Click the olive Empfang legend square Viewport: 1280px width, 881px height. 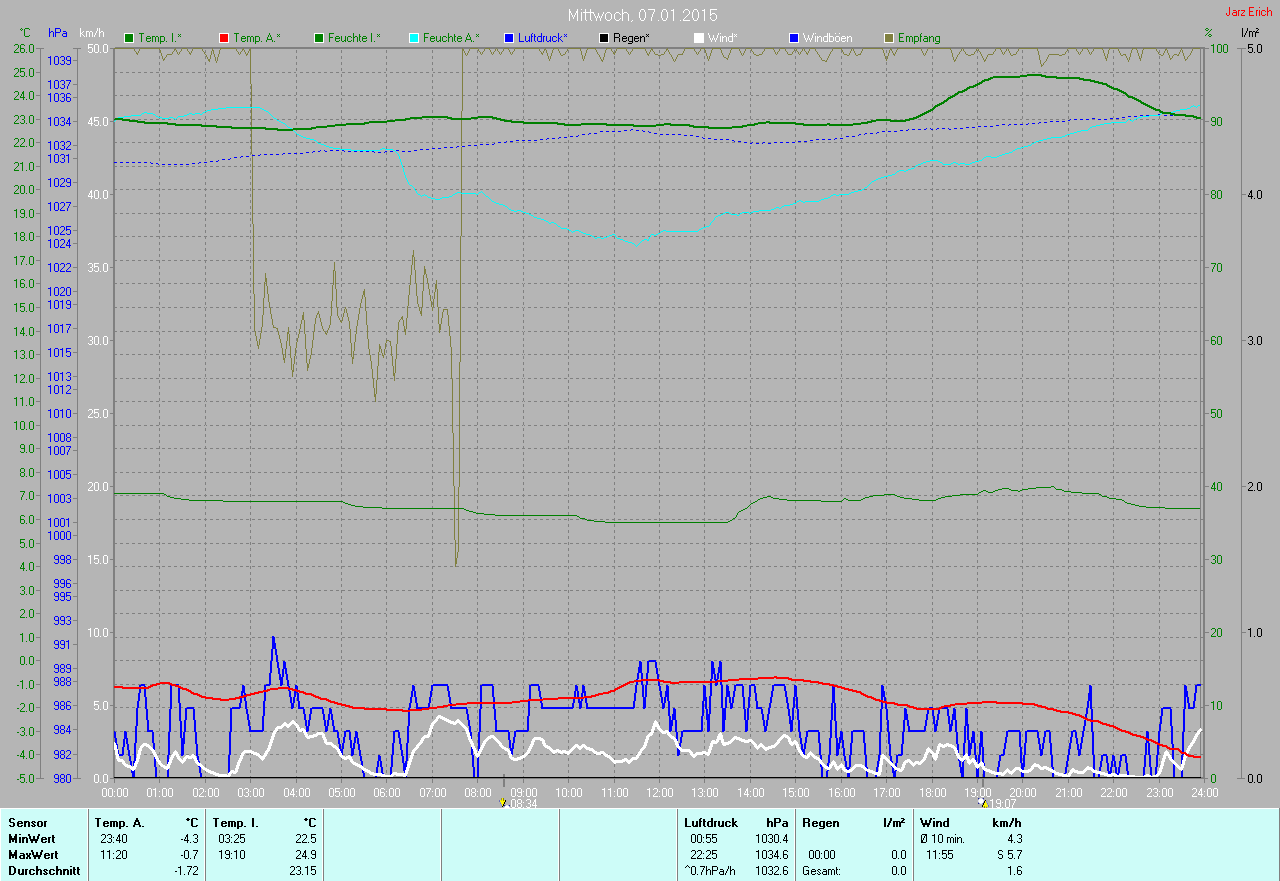click(889, 38)
